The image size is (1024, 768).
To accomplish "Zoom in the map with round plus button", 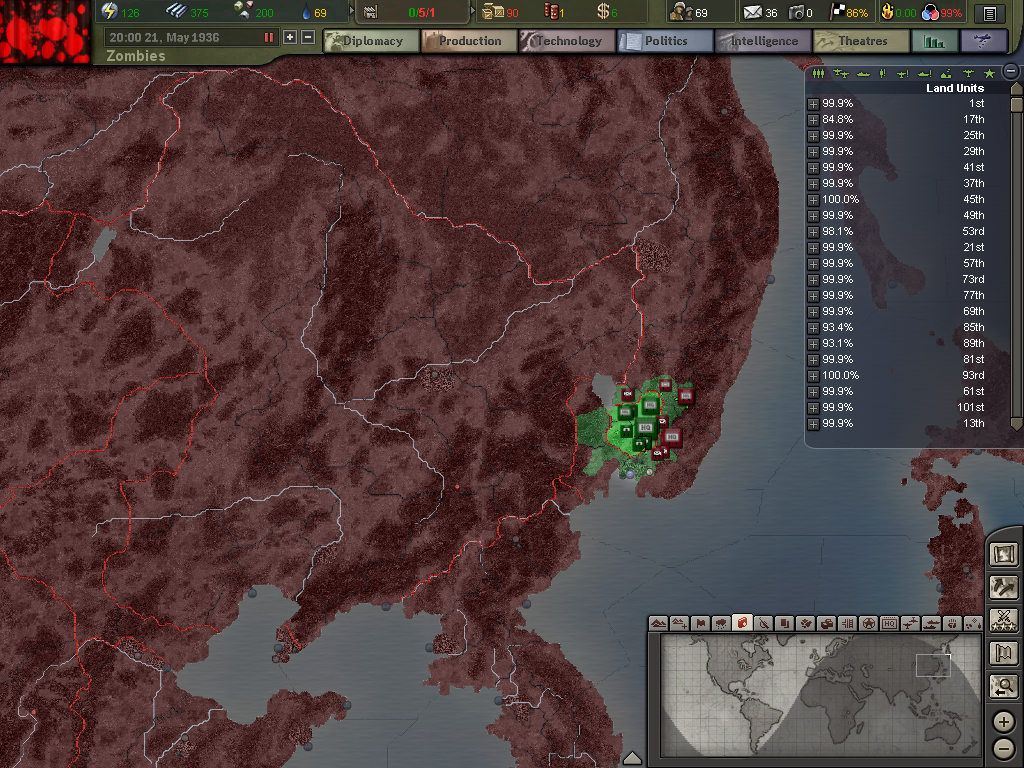I will coord(1004,722).
